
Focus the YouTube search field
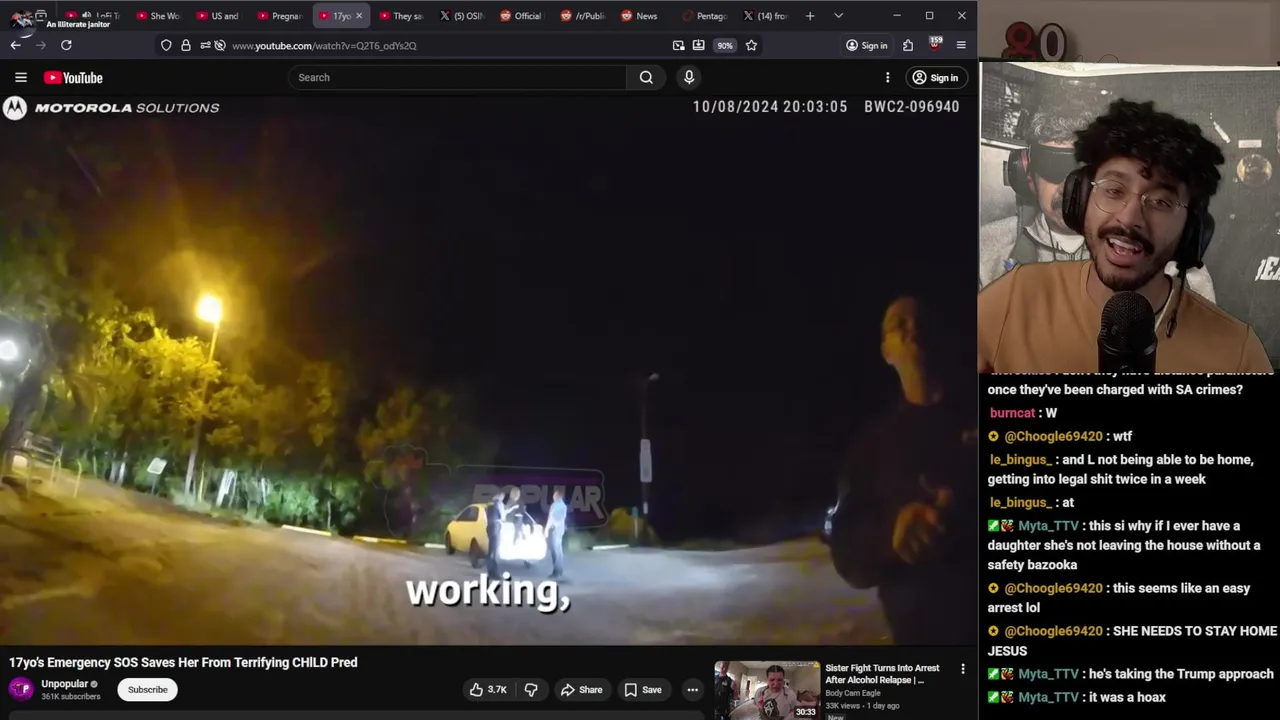point(457,77)
